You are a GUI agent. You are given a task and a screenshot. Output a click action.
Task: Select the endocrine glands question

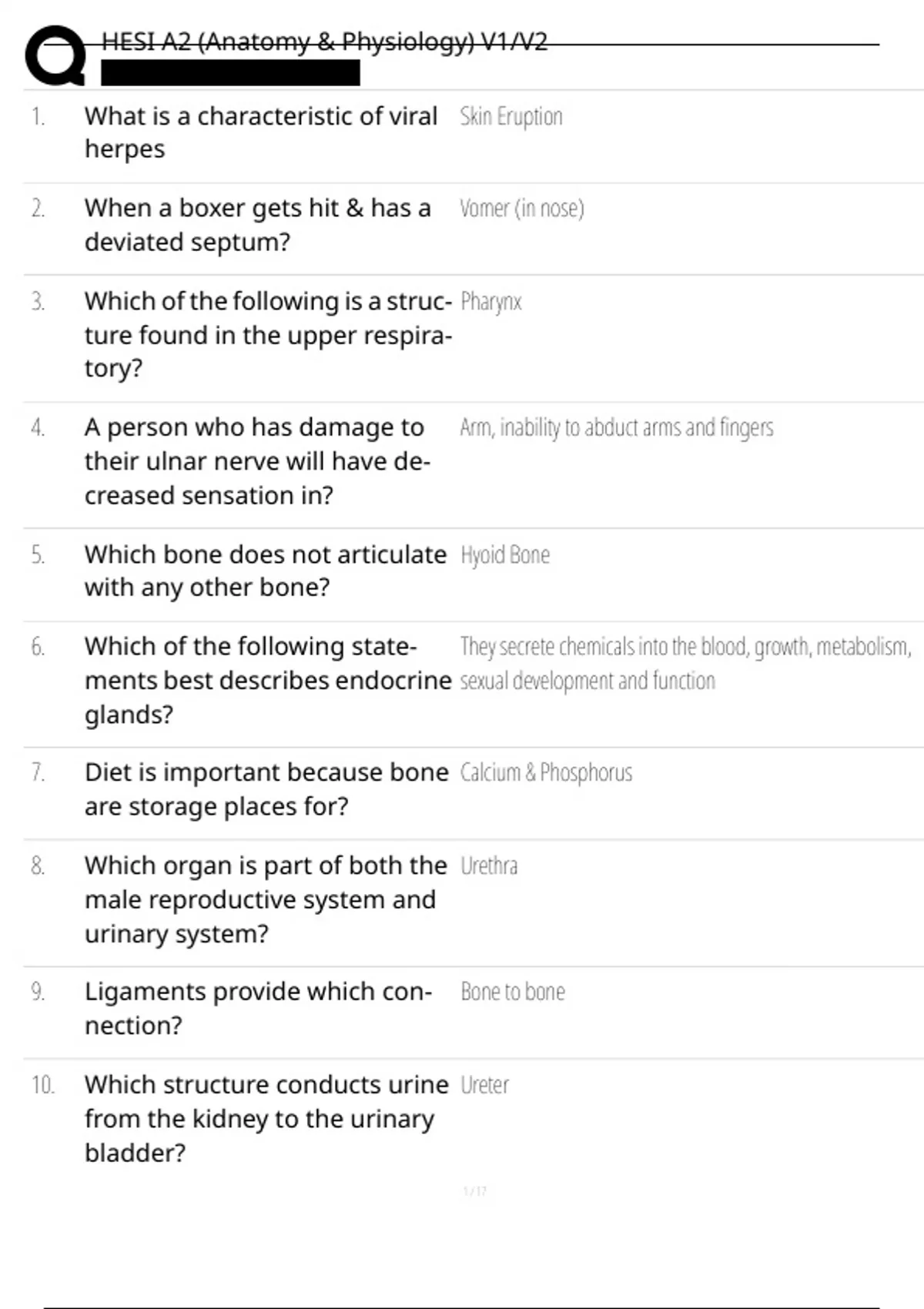pos(267,681)
